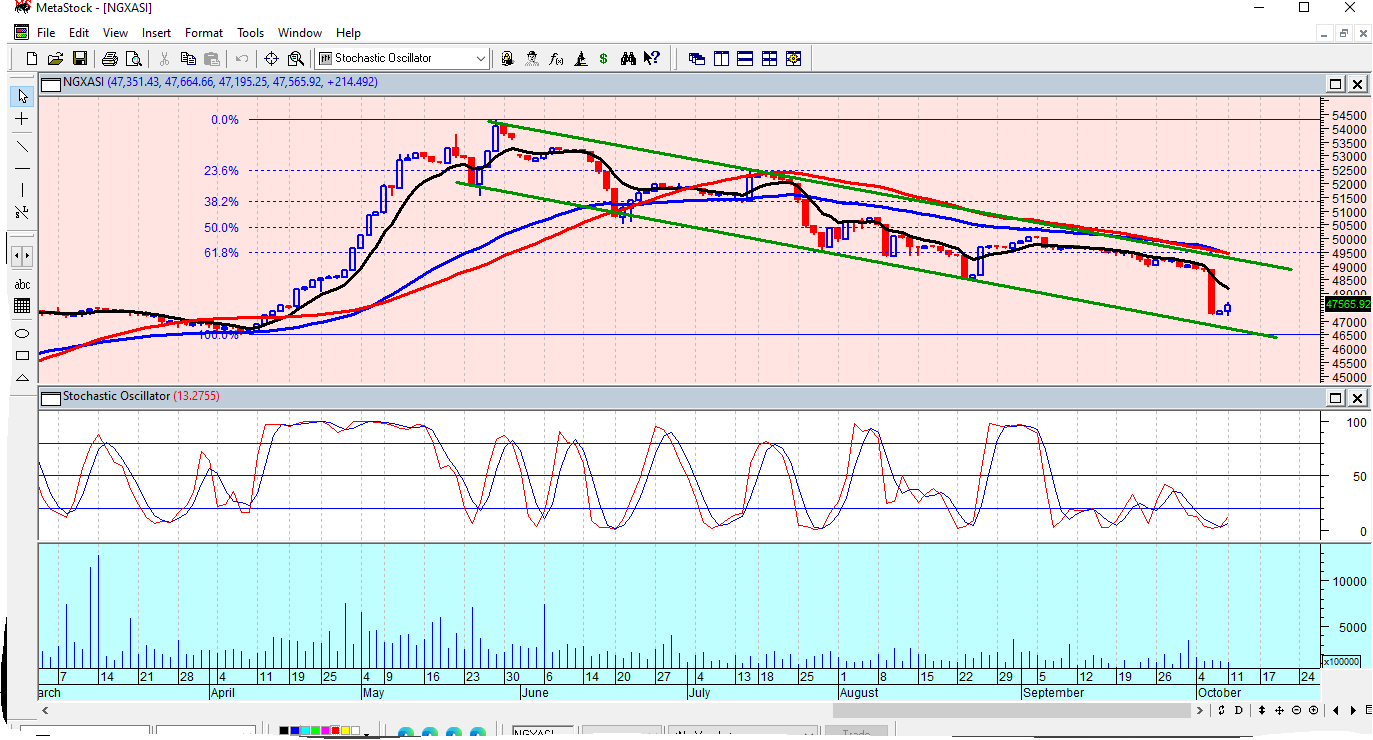Click the chart scrollbar right arrow
Viewport: 1373px width, 740px height.
pos(1200,710)
